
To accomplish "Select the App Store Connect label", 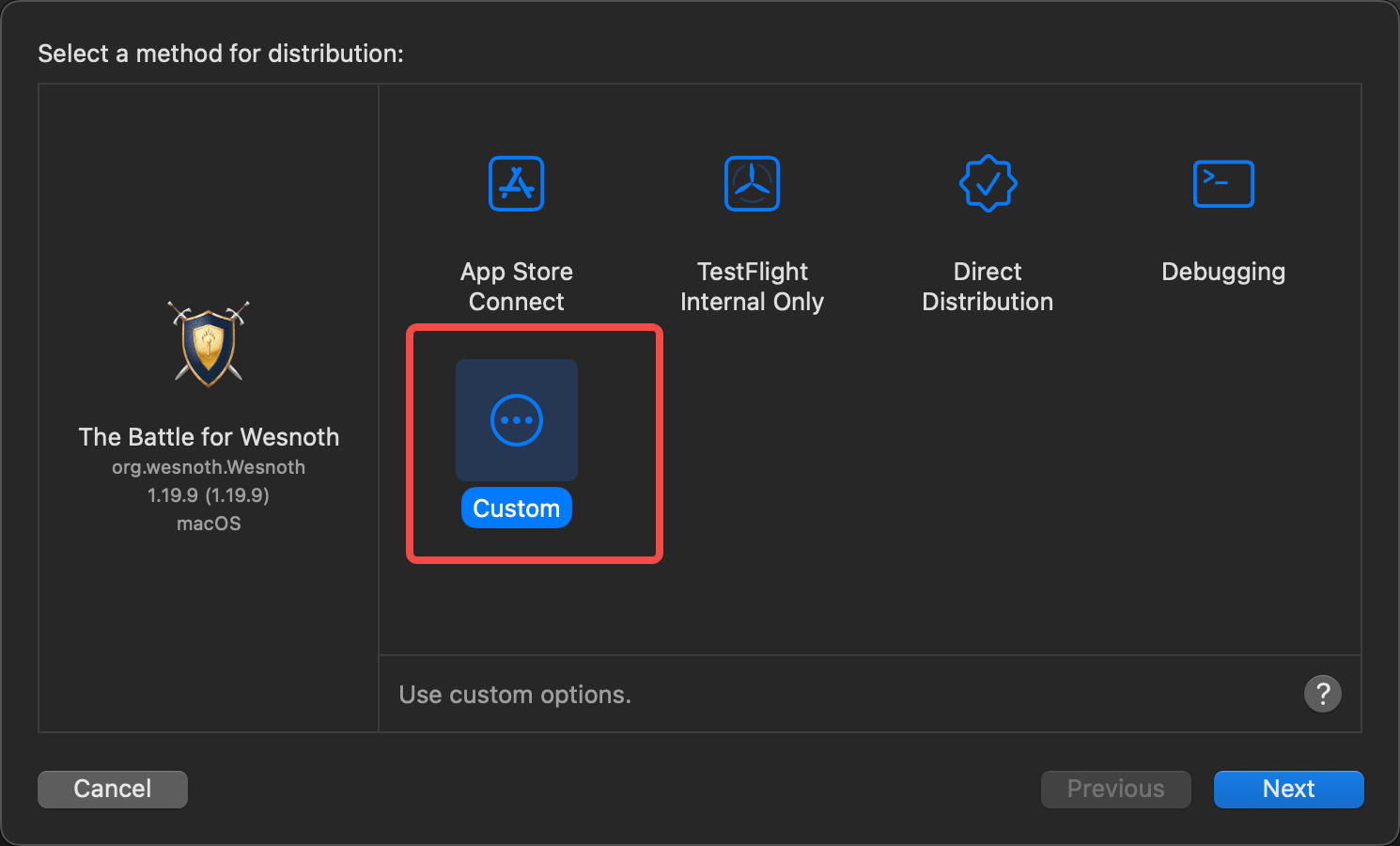I will [x=517, y=287].
